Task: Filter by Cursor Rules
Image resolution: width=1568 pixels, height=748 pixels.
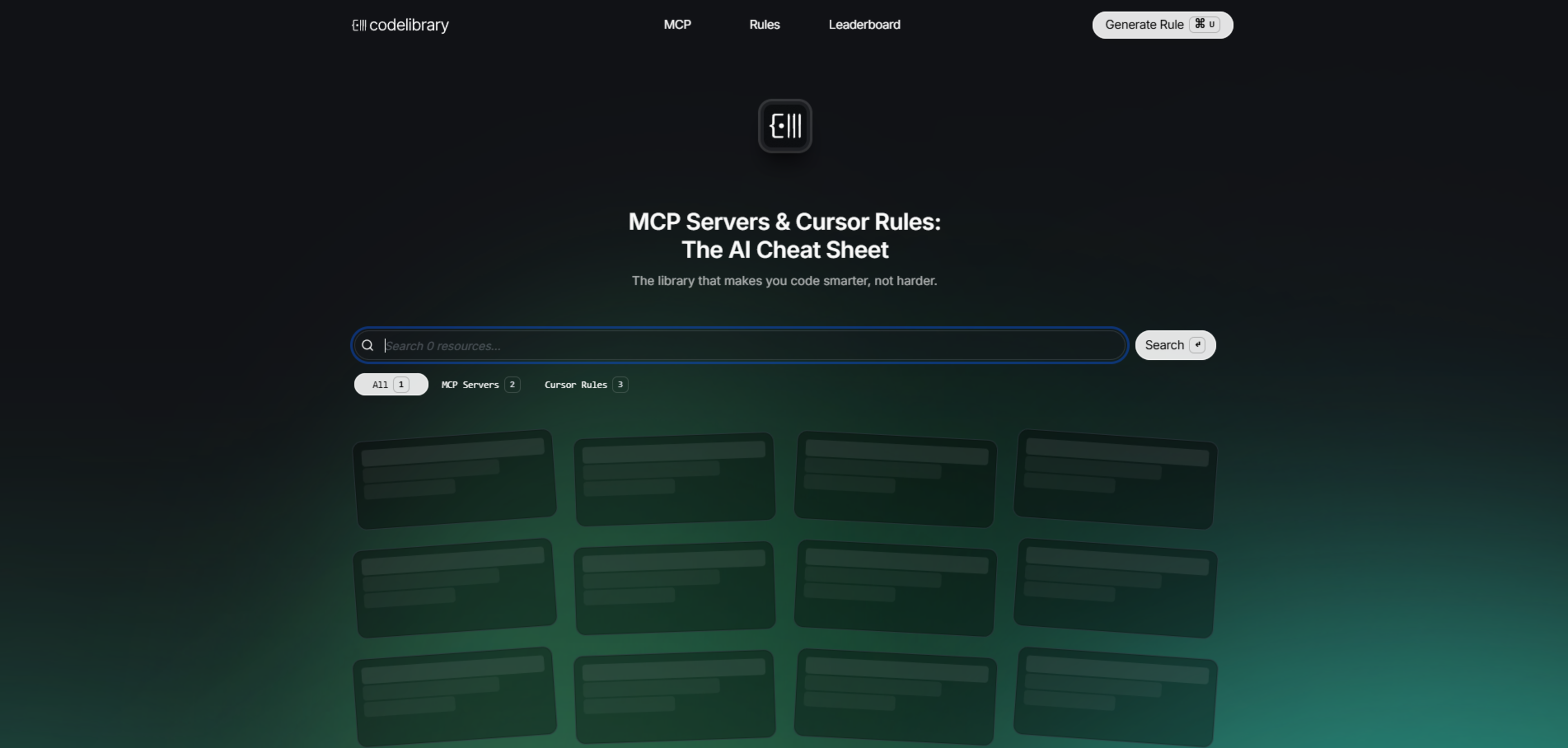Action: pyautogui.click(x=575, y=385)
